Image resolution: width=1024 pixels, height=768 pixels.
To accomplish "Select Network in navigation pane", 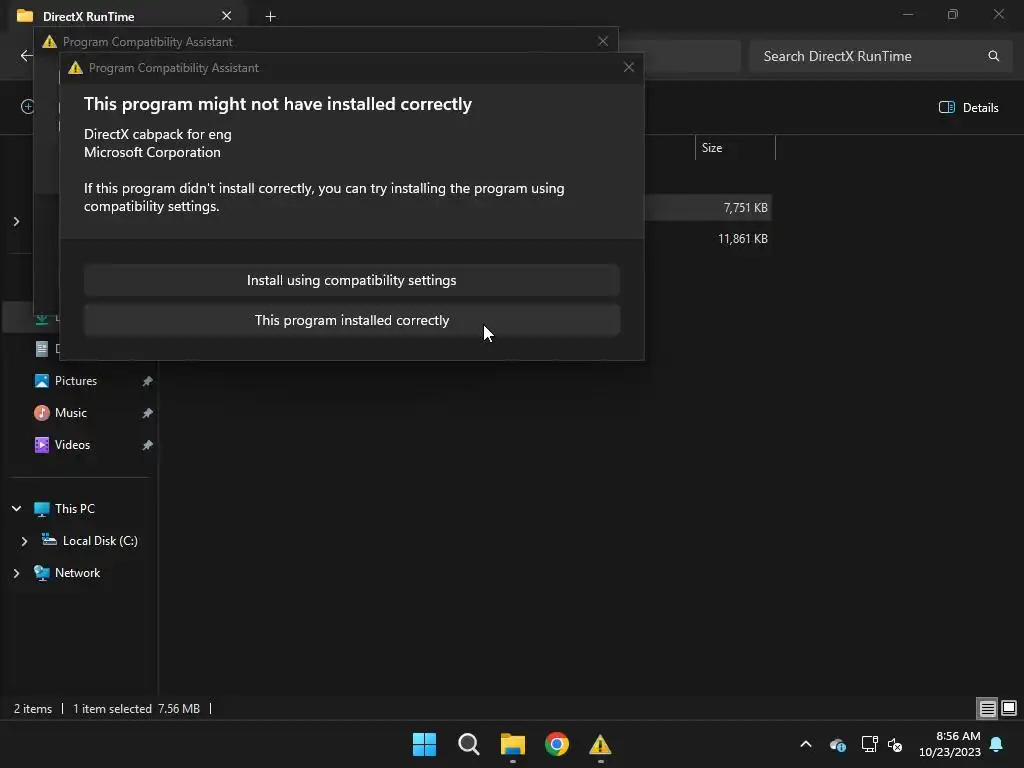I will 77,573.
